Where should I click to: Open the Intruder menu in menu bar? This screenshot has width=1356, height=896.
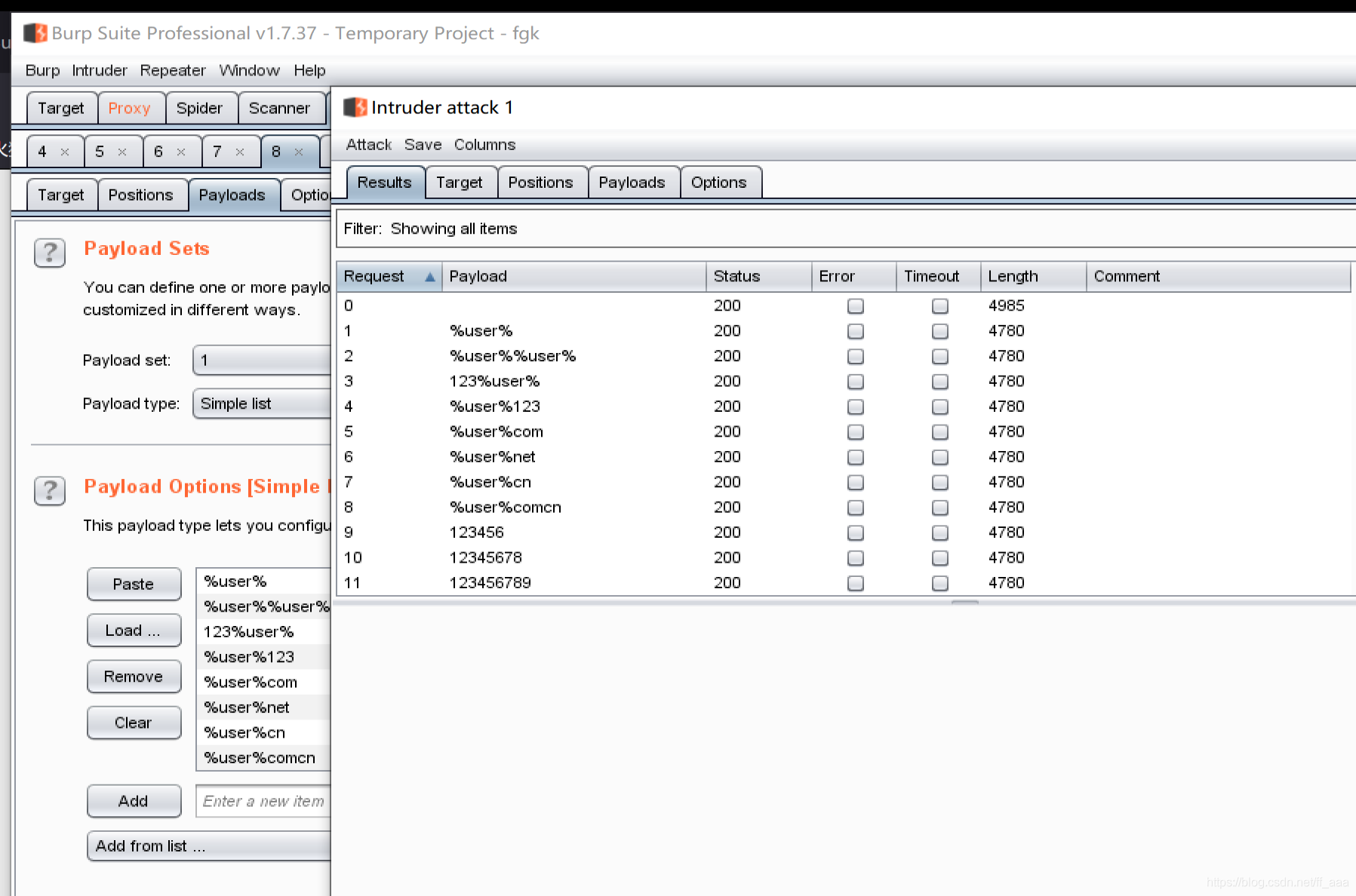click(100, 70)
